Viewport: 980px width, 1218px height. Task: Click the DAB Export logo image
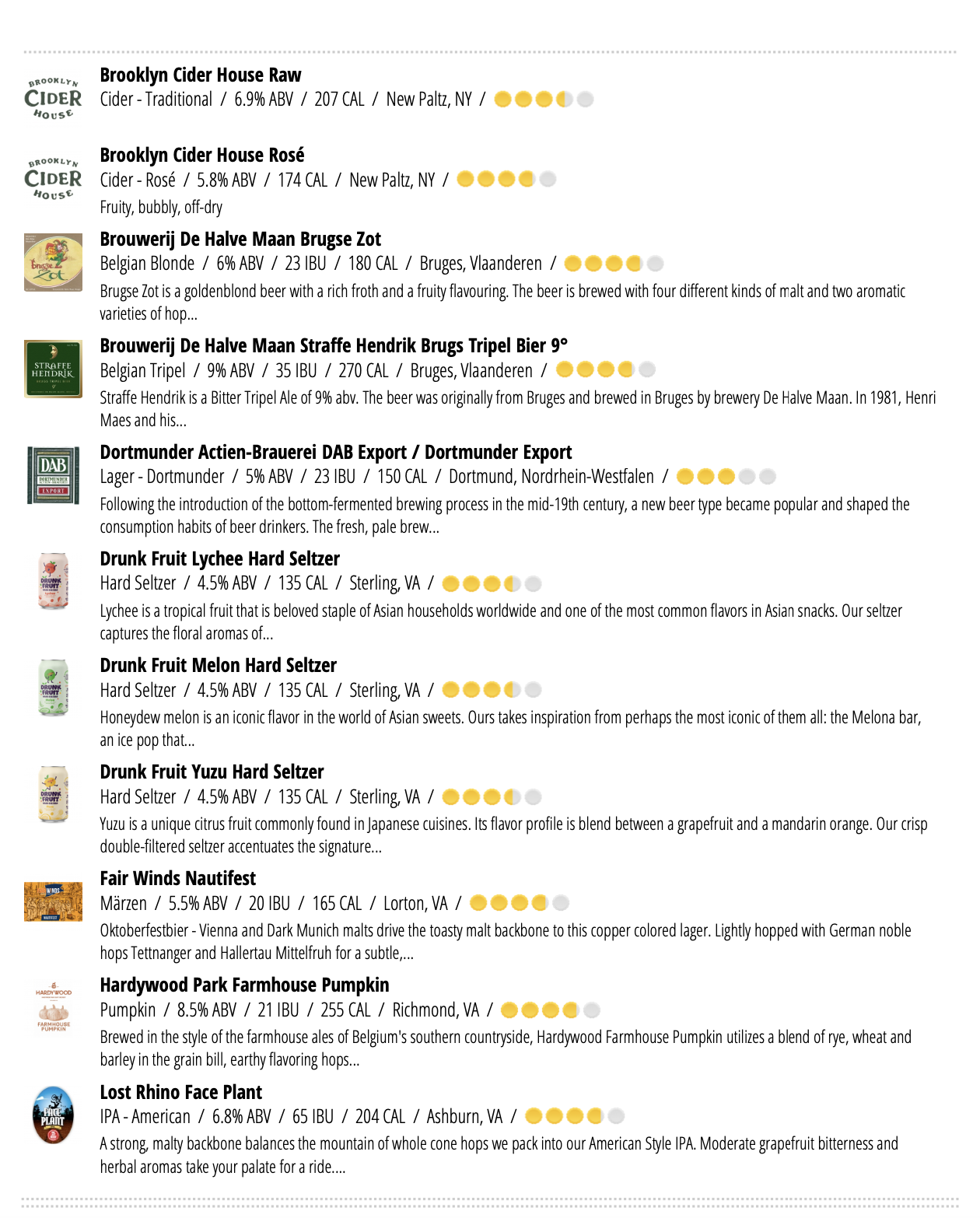[53, 475]
